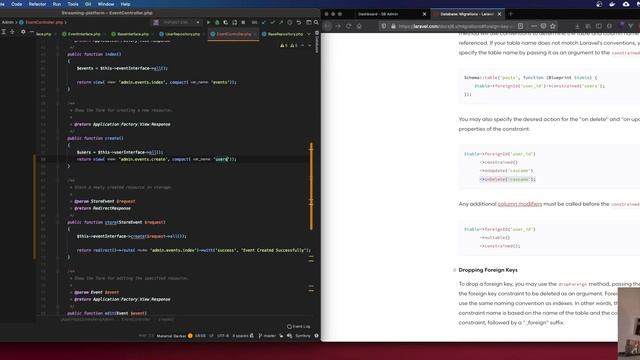Click the 'public function store' declaration

[x=116, y=222]
